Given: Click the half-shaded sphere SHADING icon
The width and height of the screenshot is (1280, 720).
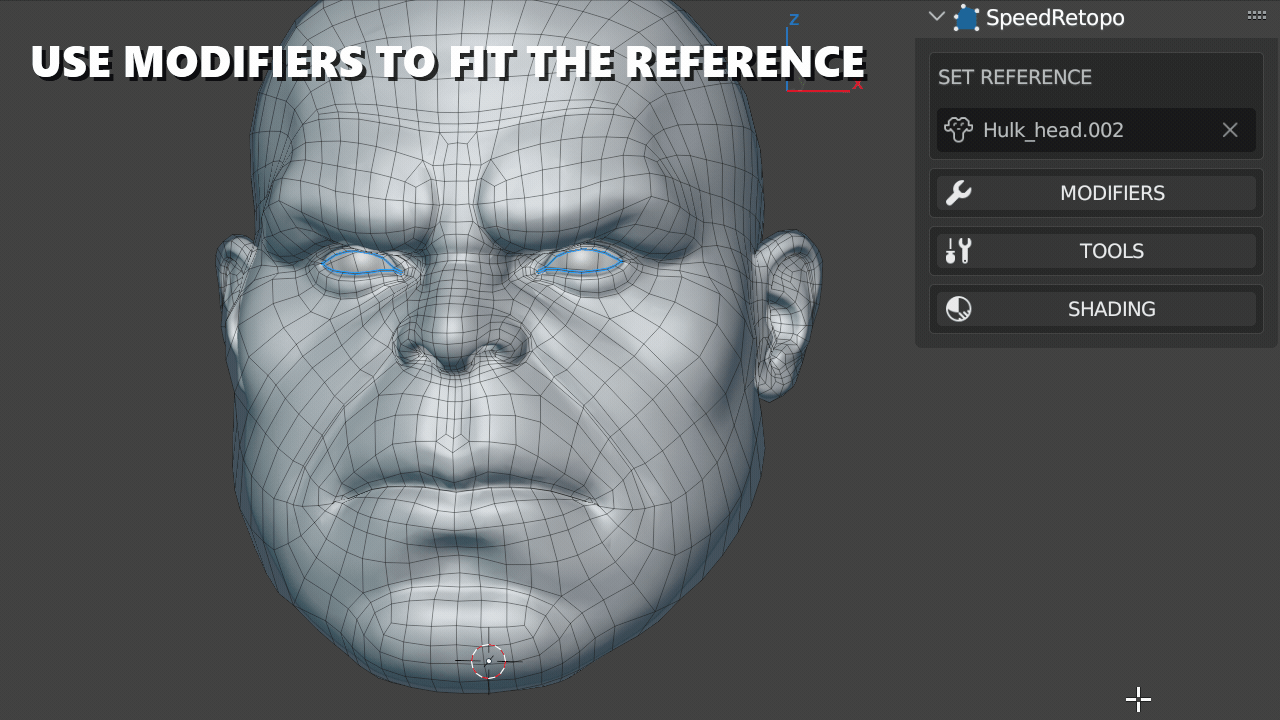Looking at the screenshot, I should [958, 309].
